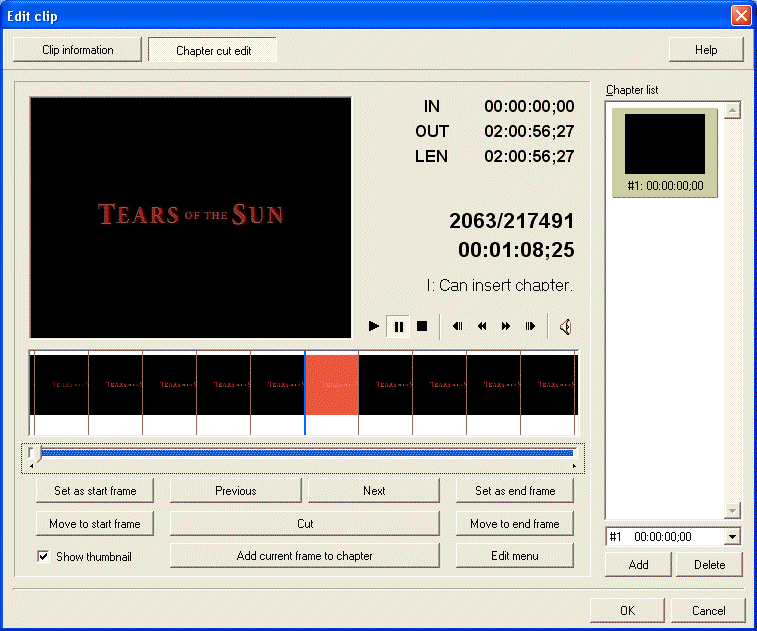
Task: Confirm with OK
Action: (627, 611)
